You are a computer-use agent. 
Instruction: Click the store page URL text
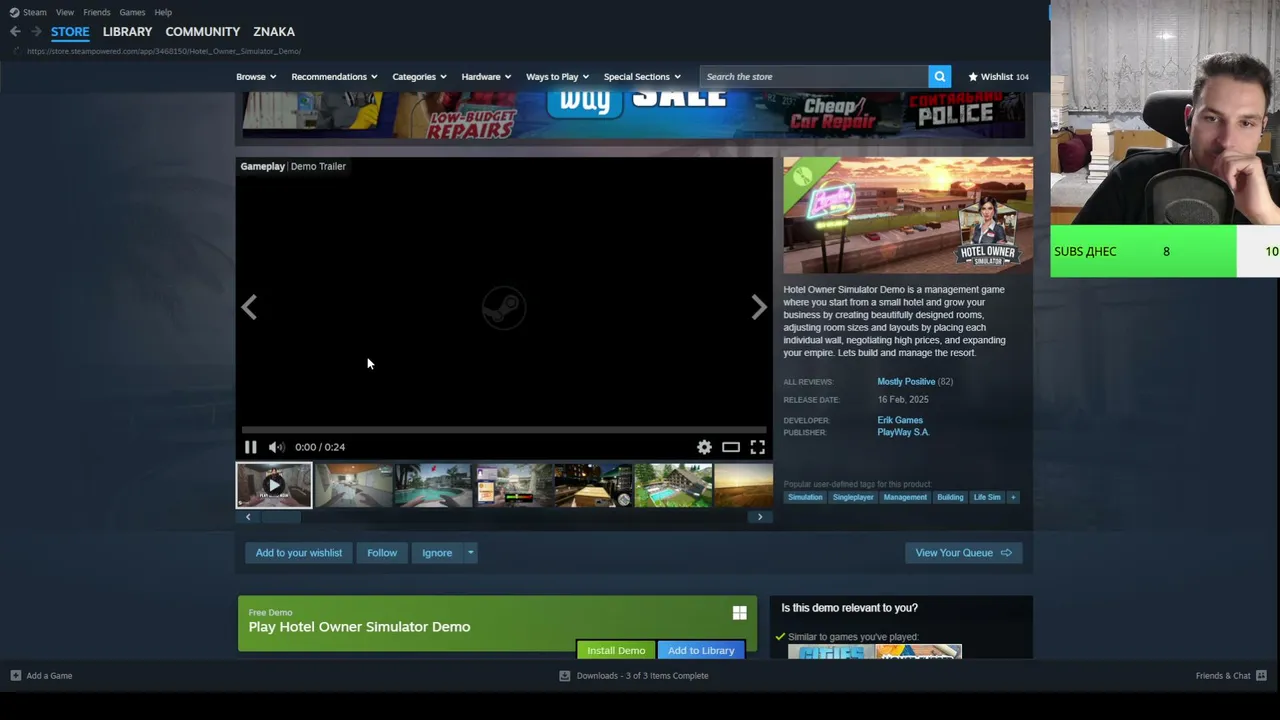click(x=164, y=51)
